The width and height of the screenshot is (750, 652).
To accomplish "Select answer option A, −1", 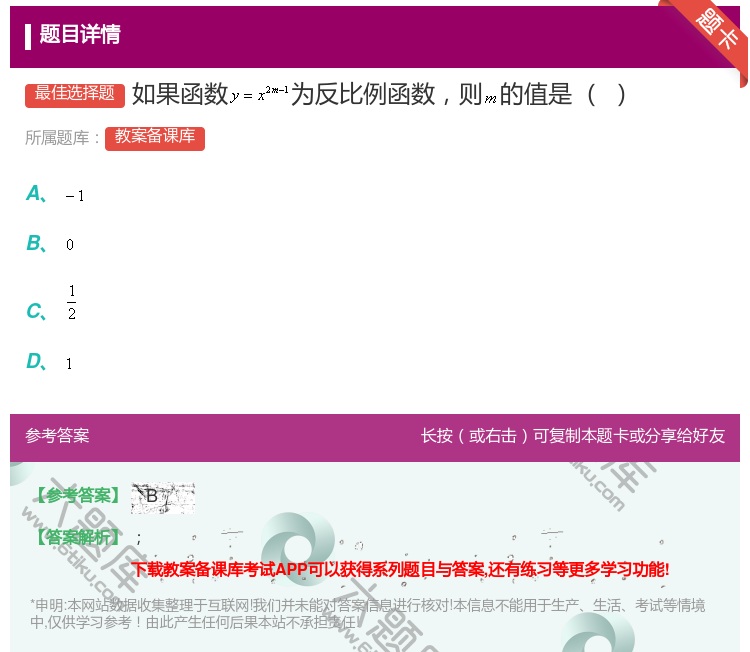I will [55, 195].
